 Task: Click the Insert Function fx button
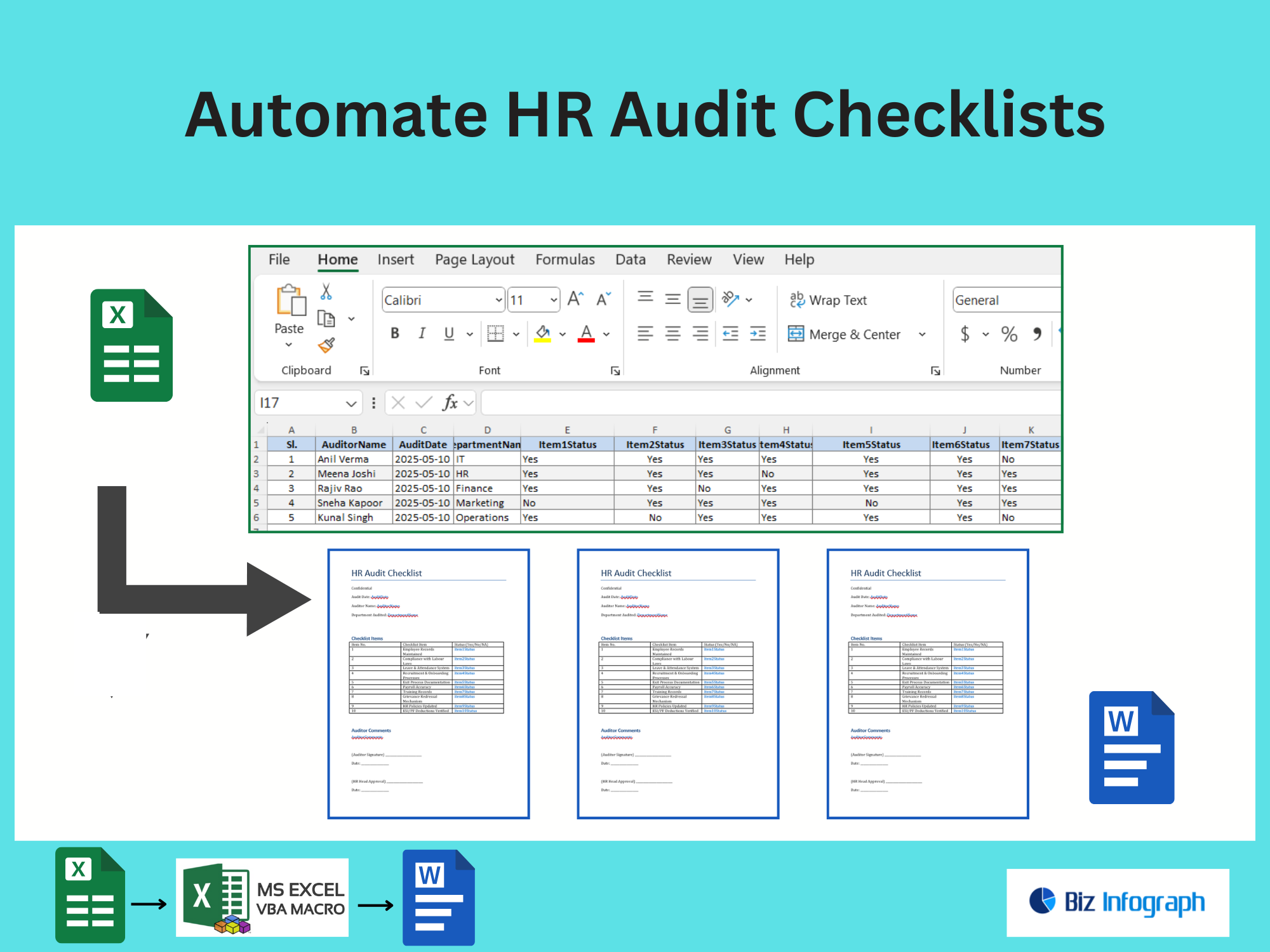[x=450, y=402]
